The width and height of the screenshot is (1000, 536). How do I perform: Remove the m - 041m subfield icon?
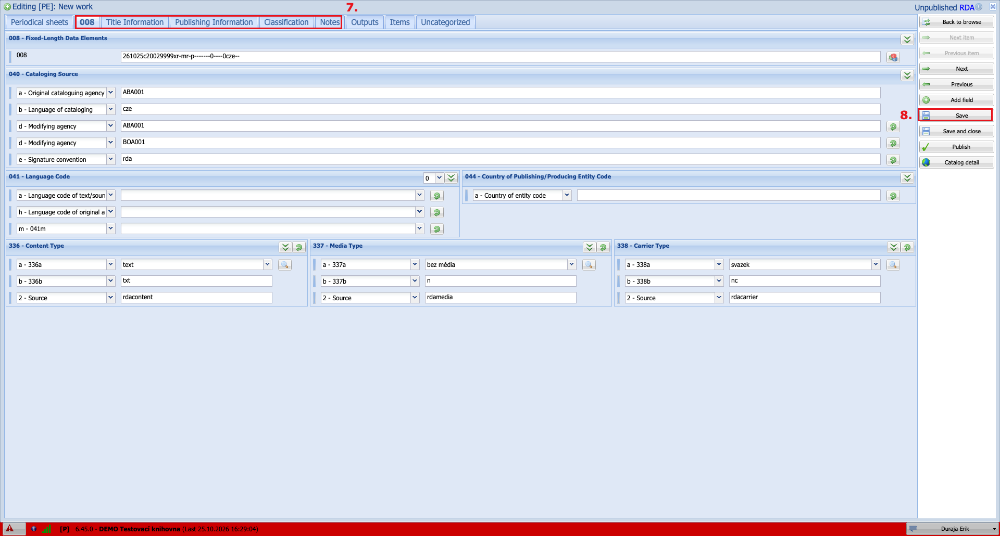point(437,228)
